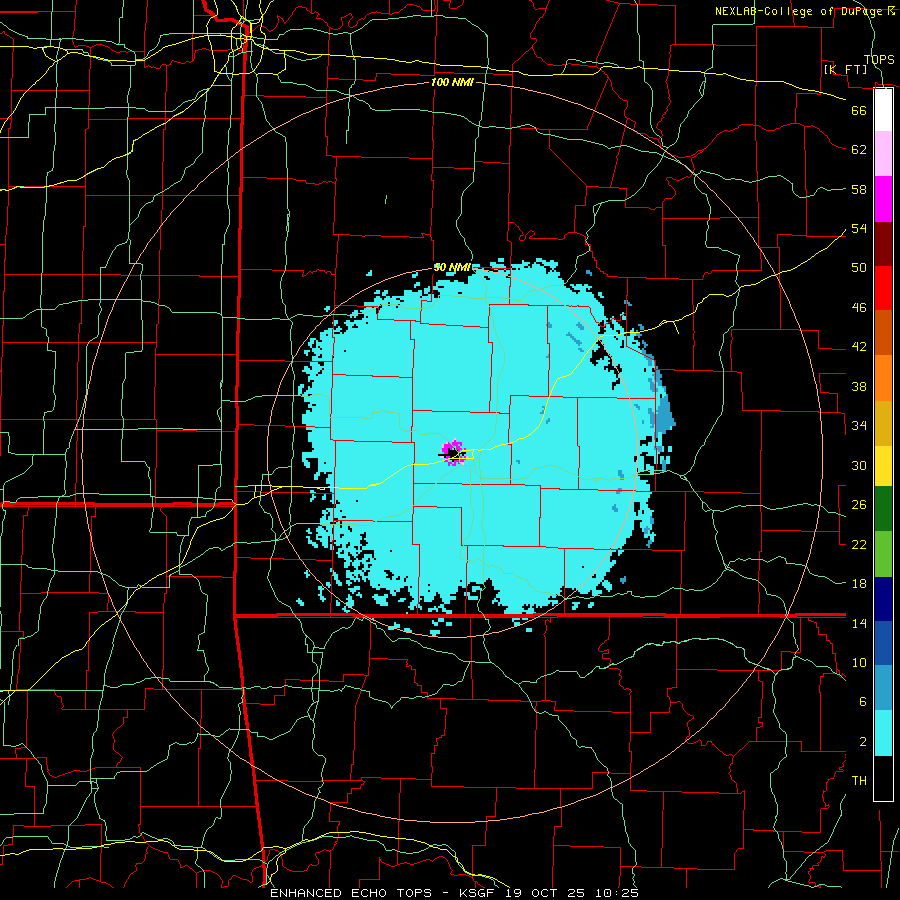This screenshot has width=900, height=900.
Task: Click the 50 legend value
Action: [x=859, y=267]
